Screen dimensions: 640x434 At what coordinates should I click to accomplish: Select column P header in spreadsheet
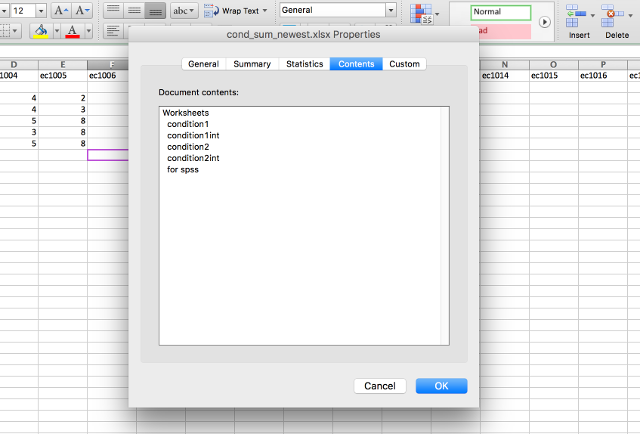(x=603, y=65)
